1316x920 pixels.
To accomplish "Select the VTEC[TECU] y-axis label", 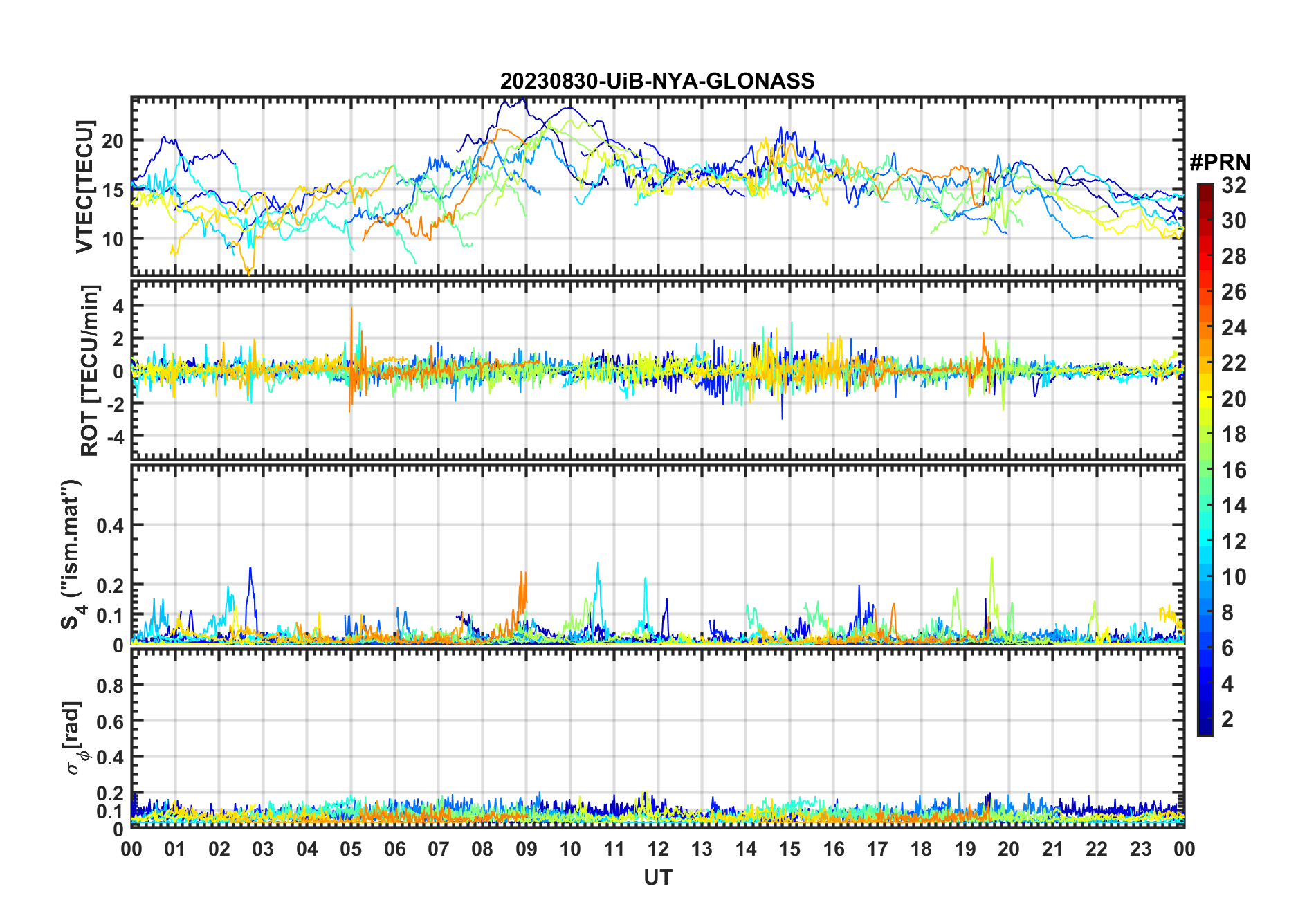I will 84,187.
